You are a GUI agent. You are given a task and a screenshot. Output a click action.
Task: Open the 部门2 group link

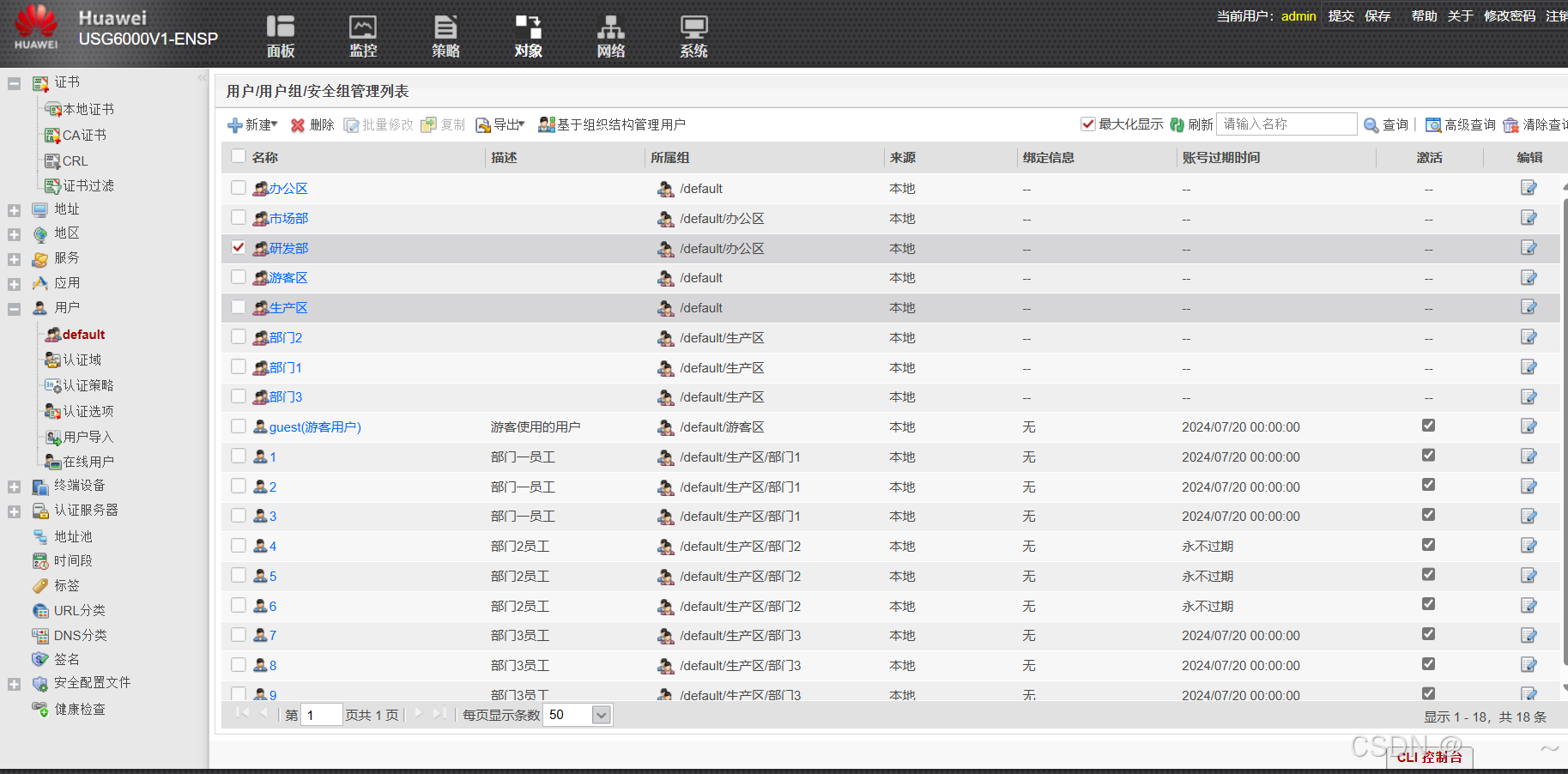286,338
